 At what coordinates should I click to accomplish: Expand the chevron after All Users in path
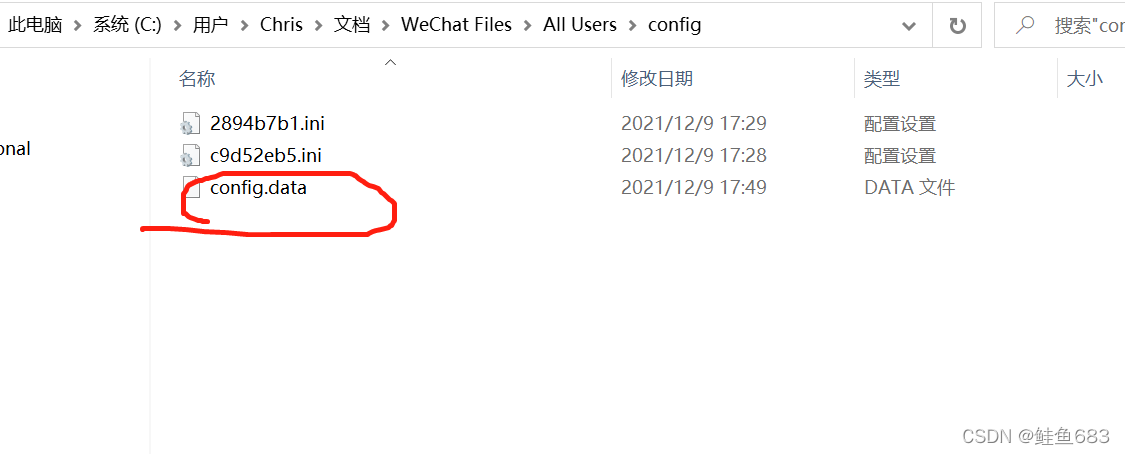pos(632,25)
